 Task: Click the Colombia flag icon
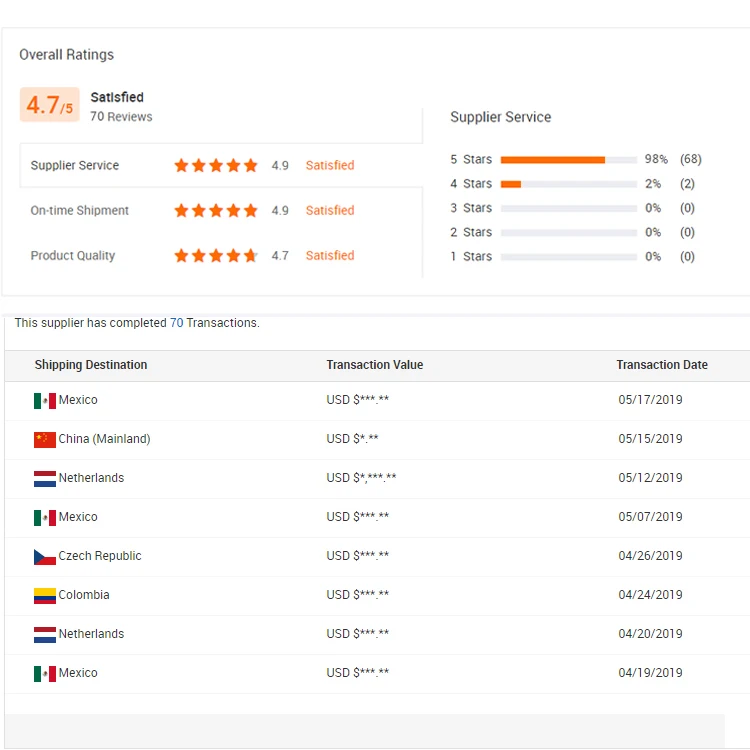(x=44, y=595)
